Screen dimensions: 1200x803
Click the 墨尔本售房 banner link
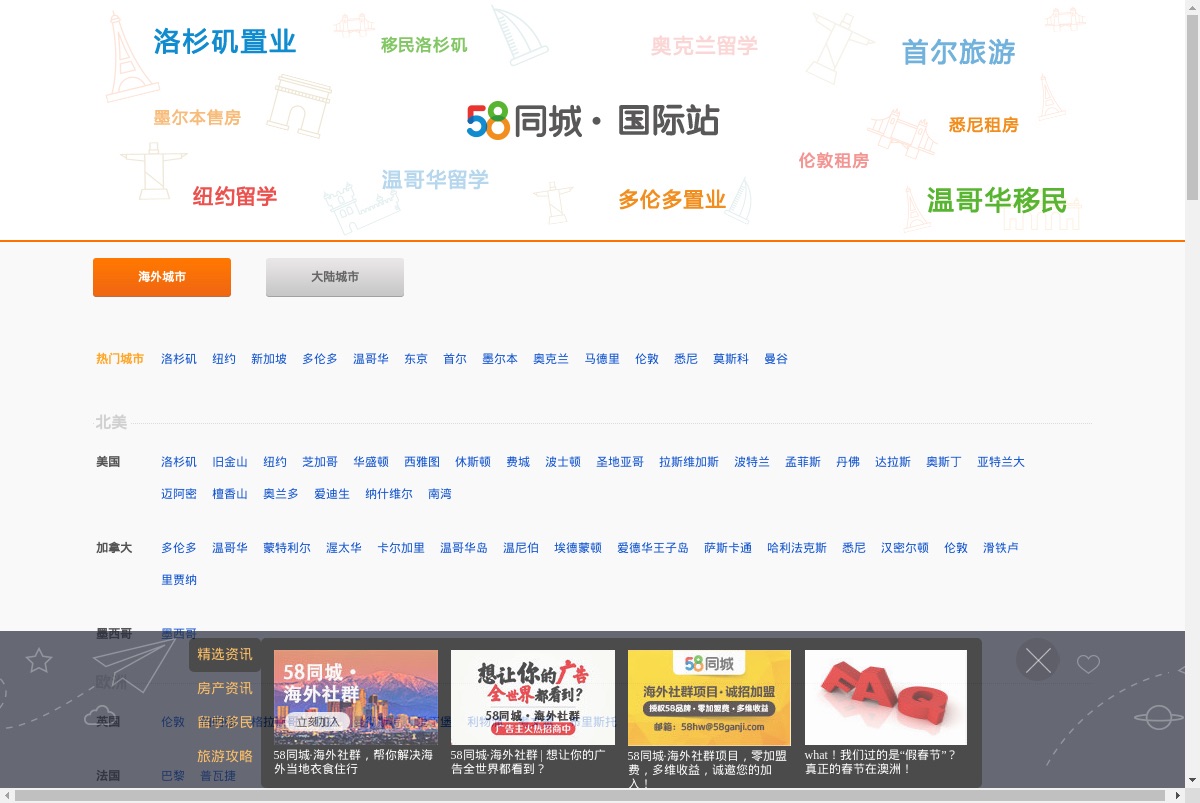[x=197, y=118]
